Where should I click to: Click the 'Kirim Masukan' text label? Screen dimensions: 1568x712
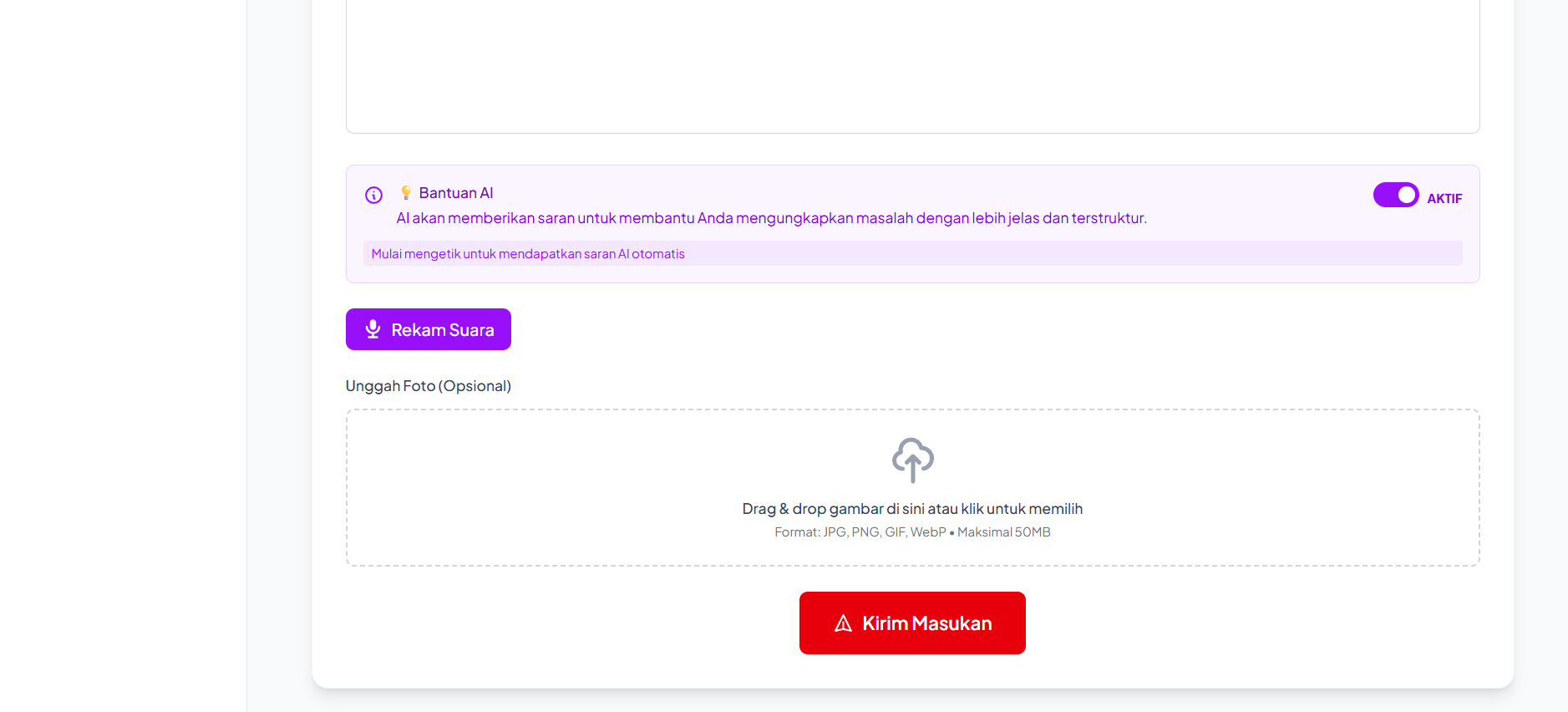[927, 623]
